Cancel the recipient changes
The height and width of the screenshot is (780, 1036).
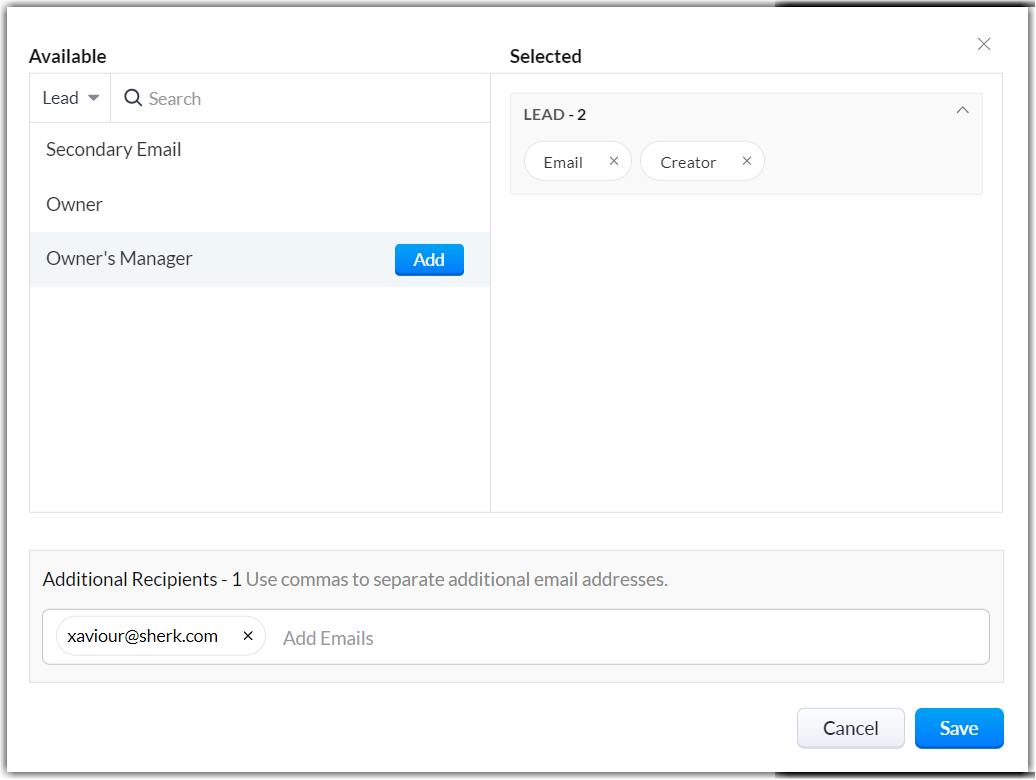[x=850, y=728]
